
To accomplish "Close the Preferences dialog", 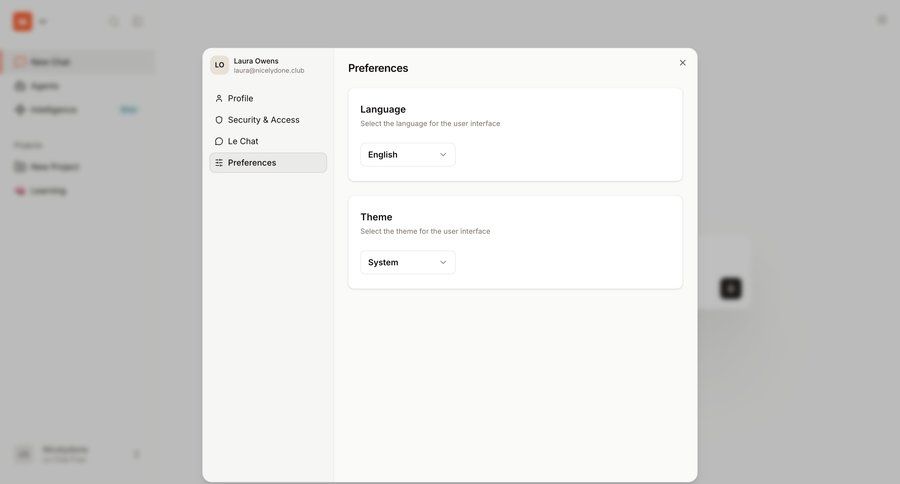I will (x=682, y=63).
